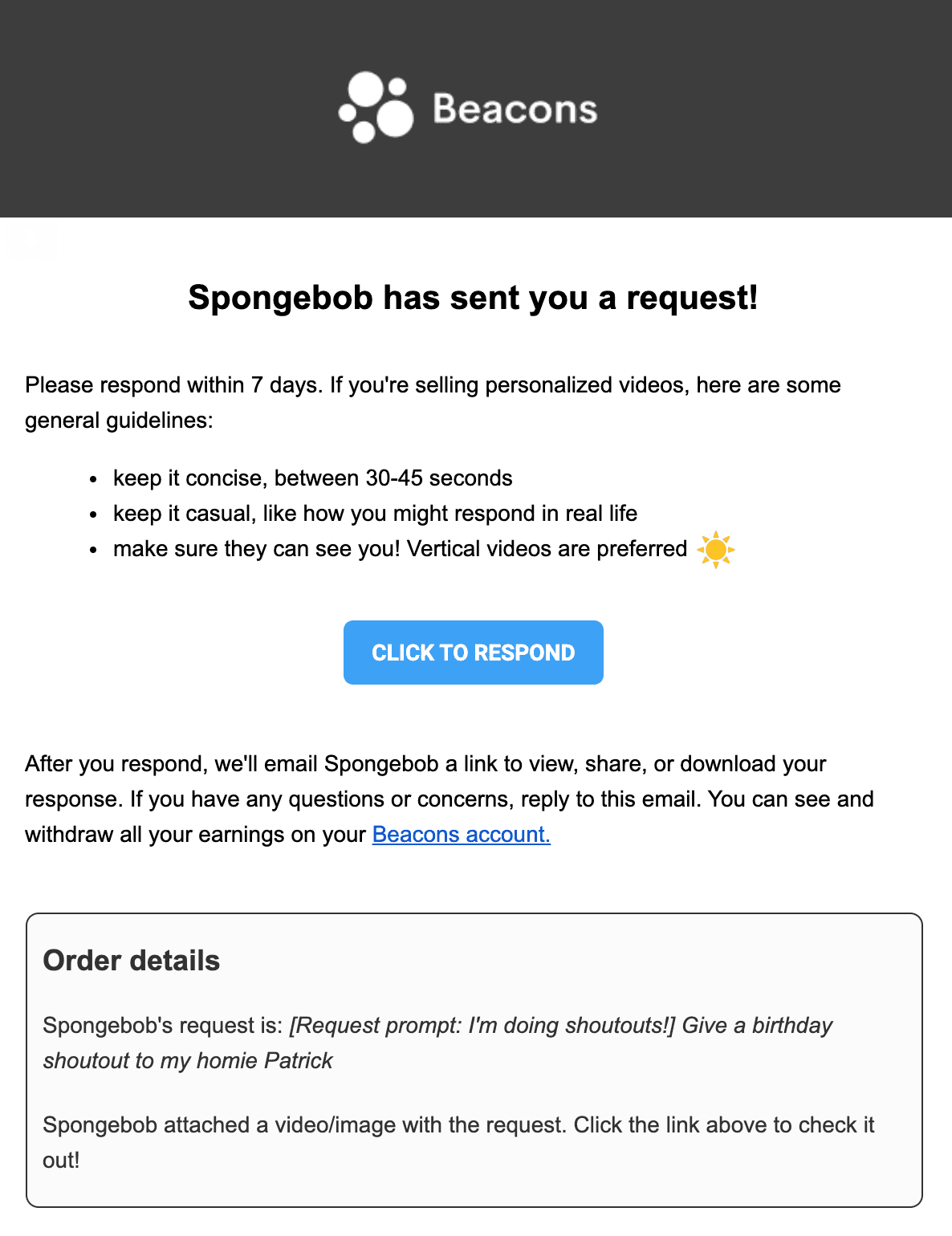Image resolution: width=952 pixels, height=1236 pixels.
Task: Click the faint image placeholder below header
Action: [x=32, y=239]
